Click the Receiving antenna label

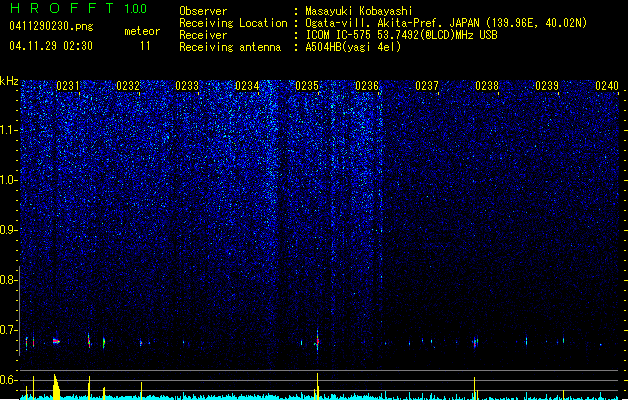coord(230,47)
